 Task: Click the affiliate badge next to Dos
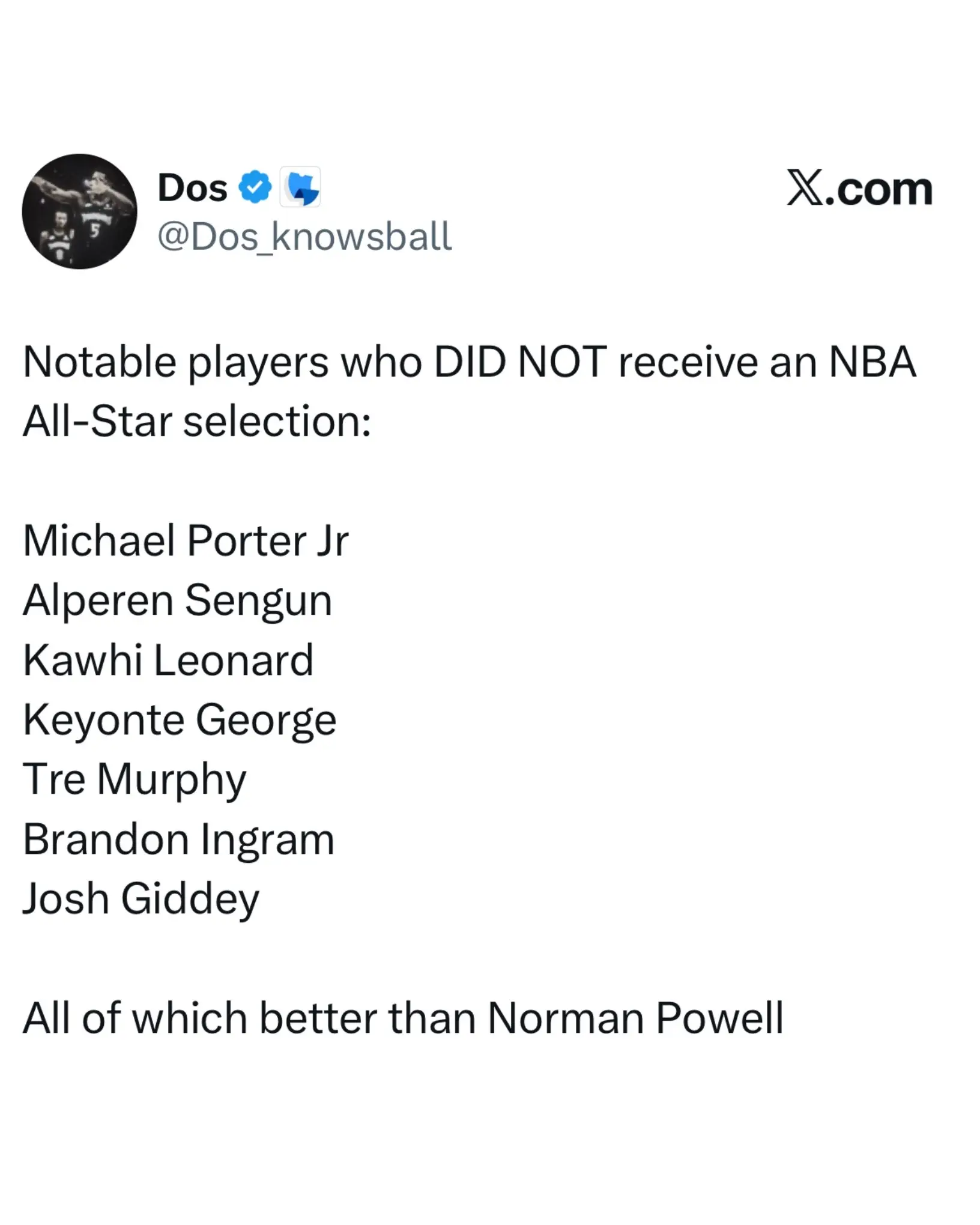(x=301, y=188)
